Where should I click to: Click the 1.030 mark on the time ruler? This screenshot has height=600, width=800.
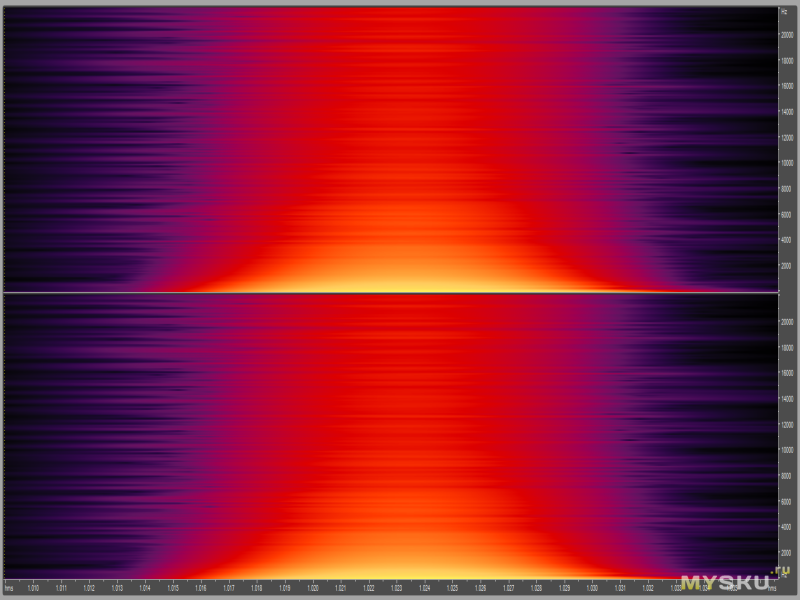[x=593, y=588]
